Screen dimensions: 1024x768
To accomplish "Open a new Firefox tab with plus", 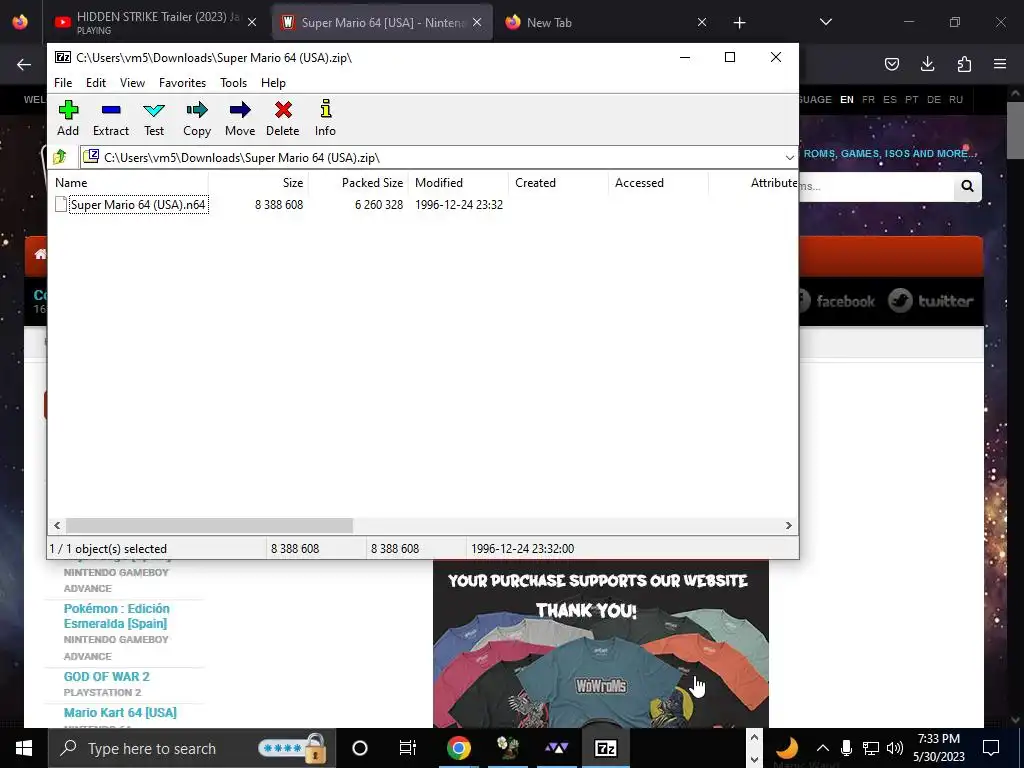I will pyautogui.click(x=739, y=23).
